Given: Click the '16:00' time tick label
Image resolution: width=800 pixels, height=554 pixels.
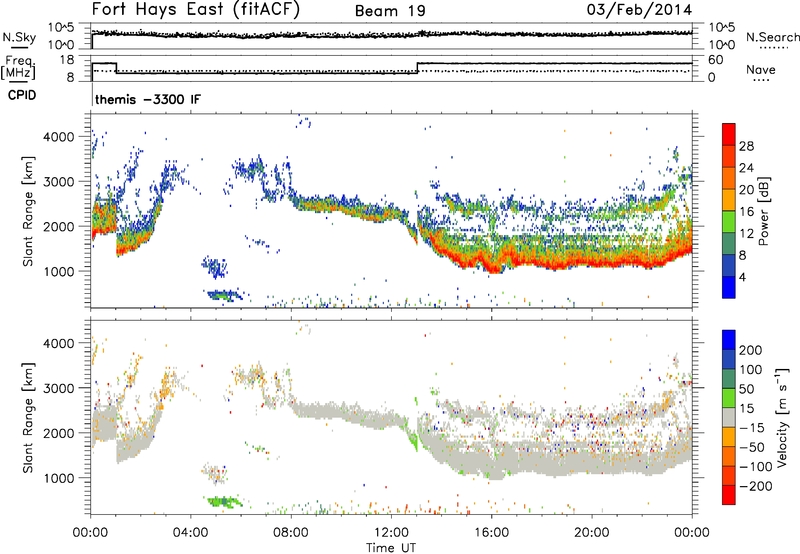Looking at the screenshot, I should pos(491,533).
